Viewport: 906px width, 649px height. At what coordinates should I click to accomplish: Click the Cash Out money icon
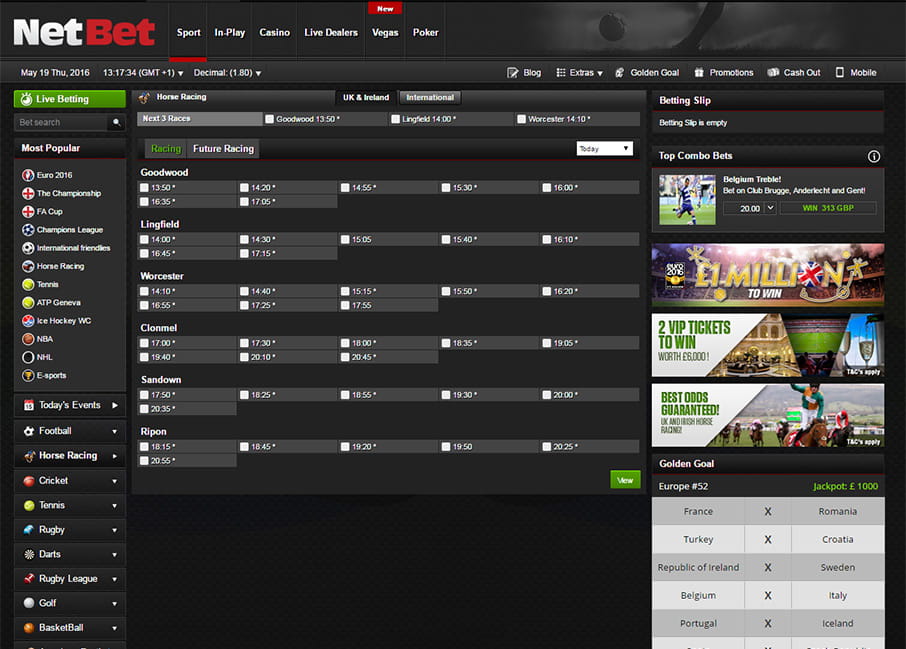[x=773, y=73]
